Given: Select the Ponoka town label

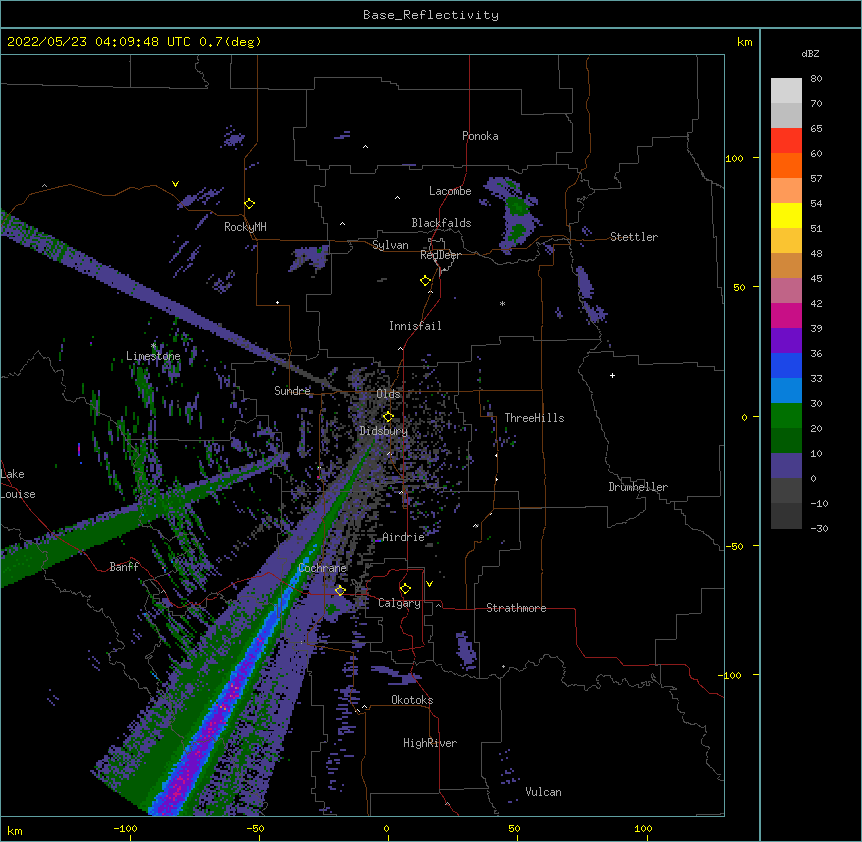Looking at the screenshot, I should [x=480, y=136].
